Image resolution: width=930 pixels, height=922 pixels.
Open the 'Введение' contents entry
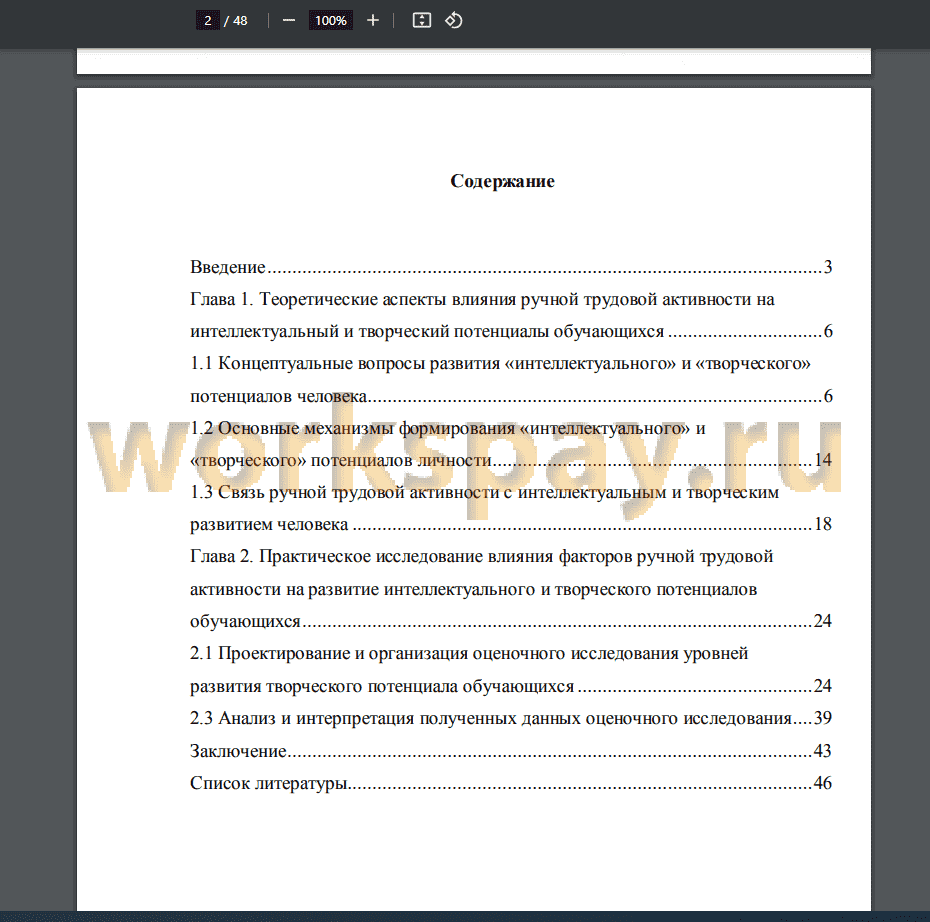tap(511, 267)
